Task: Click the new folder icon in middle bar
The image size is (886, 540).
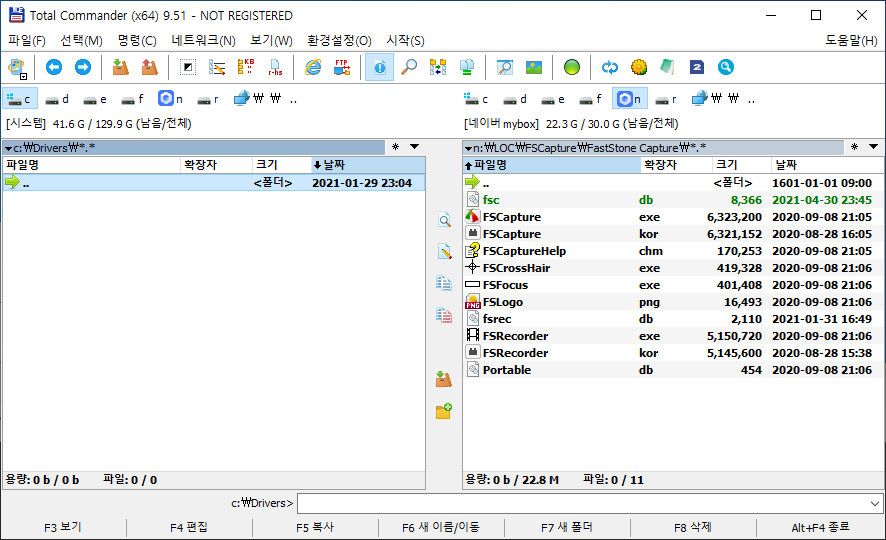Action: (x=444, y=411)
